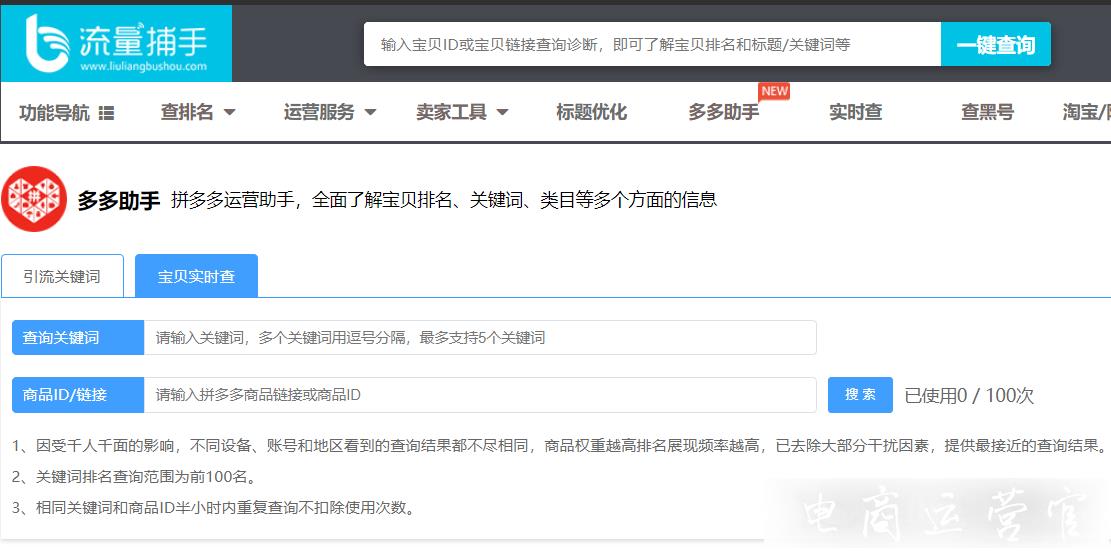Click the 查询关键词 blue label
The image size is (1111, 551).
click(x=78, y=338)
